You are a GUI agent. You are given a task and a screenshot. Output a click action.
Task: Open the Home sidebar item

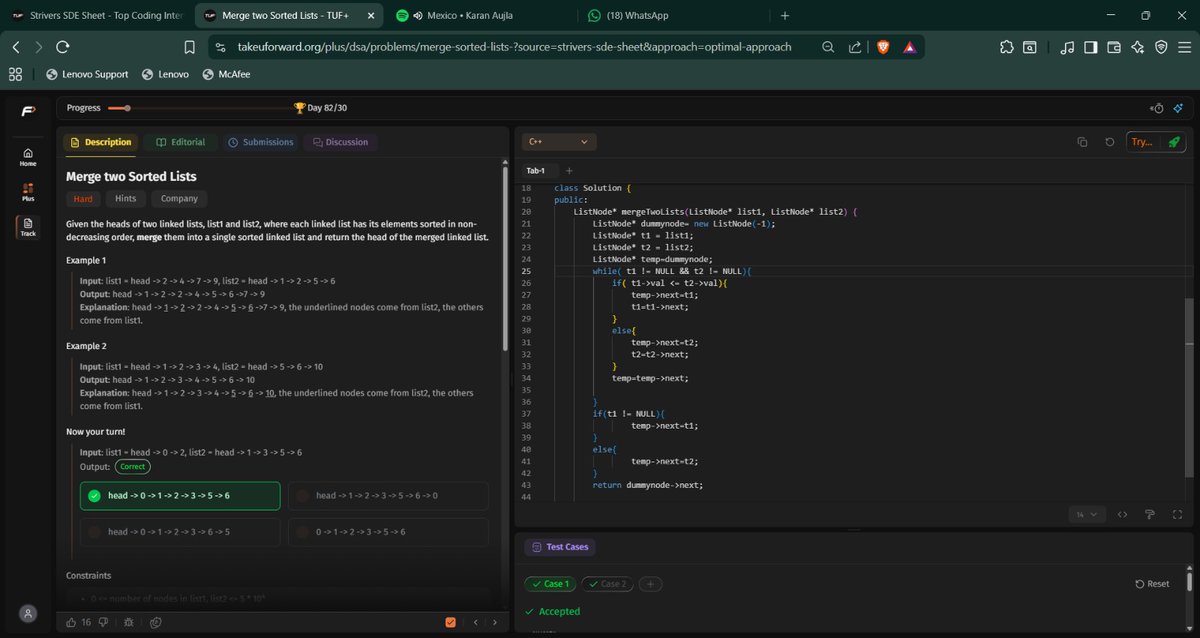(x=27, y=156)
